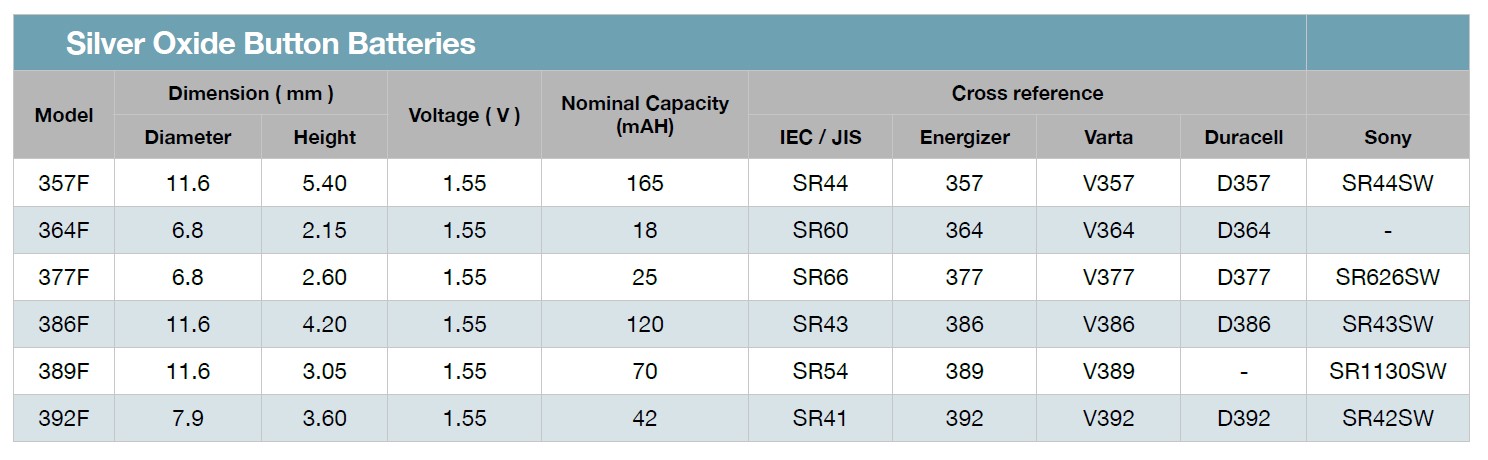Click the Nominal Capacity (mAH) header
Viewport: 1488px width, 460px height.
point(645,115)
